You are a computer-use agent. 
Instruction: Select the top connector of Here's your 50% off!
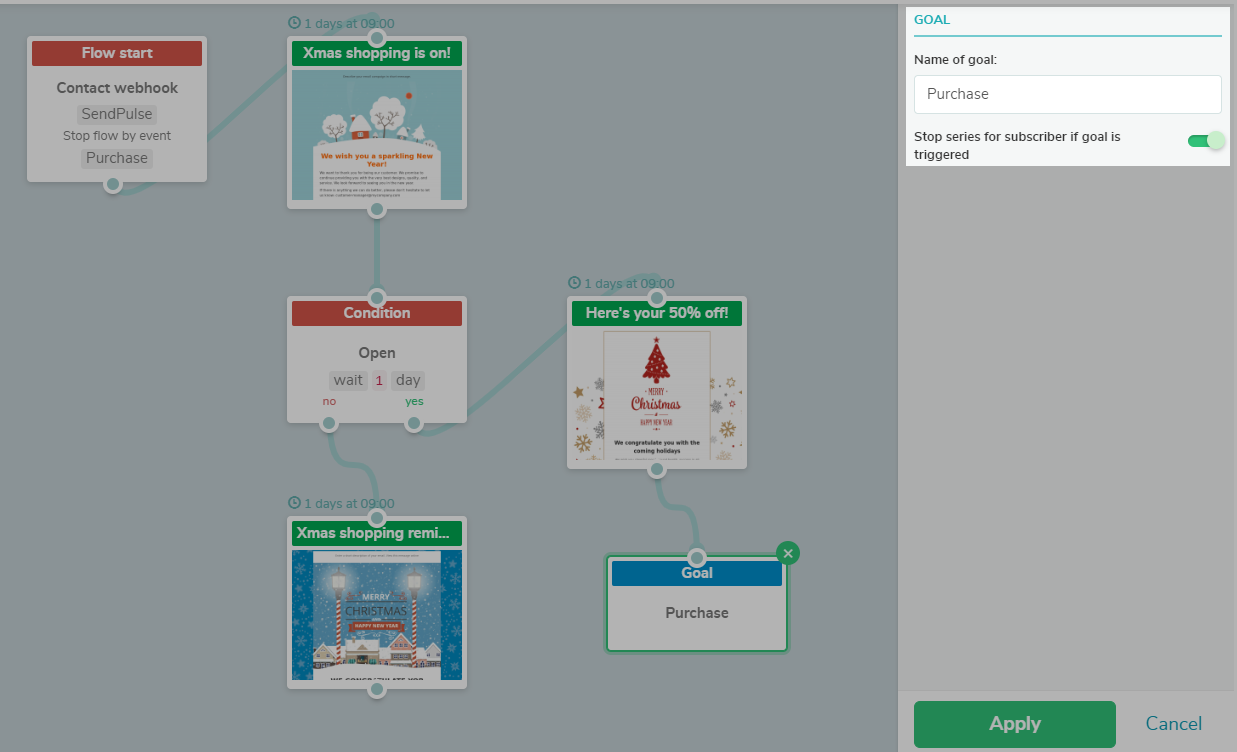[656, 298]
